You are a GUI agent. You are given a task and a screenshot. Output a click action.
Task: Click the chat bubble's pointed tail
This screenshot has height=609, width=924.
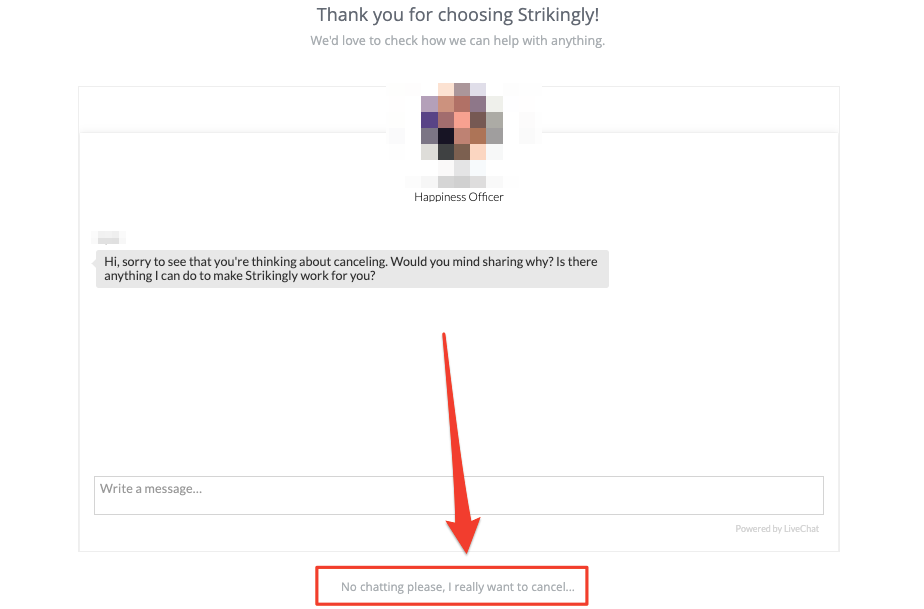coord(94,264)
